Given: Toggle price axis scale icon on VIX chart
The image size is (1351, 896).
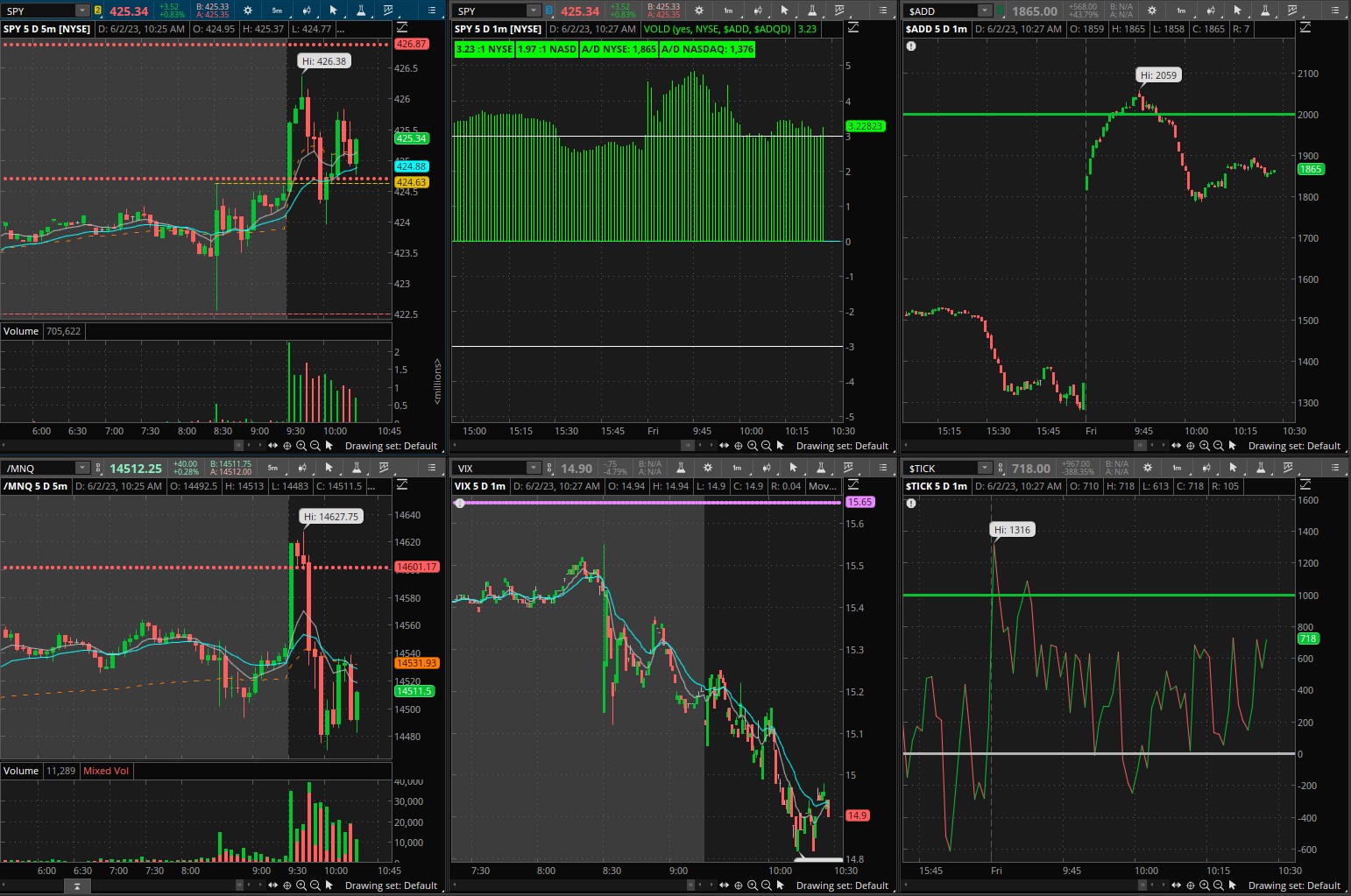Looking at the screenshot, I should [853, 485].
